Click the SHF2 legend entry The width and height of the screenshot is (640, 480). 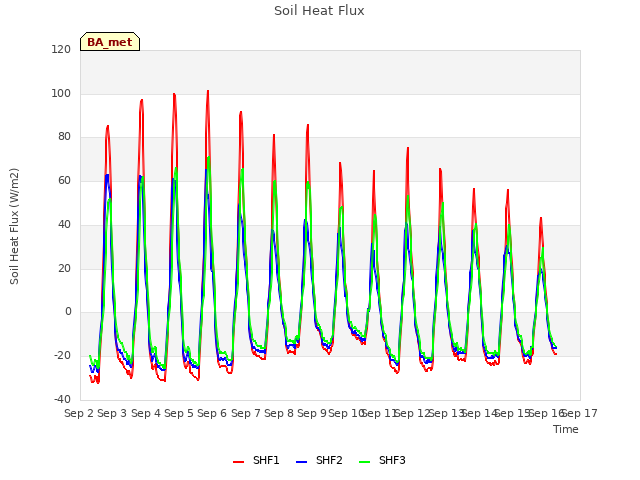coord(319,460)
